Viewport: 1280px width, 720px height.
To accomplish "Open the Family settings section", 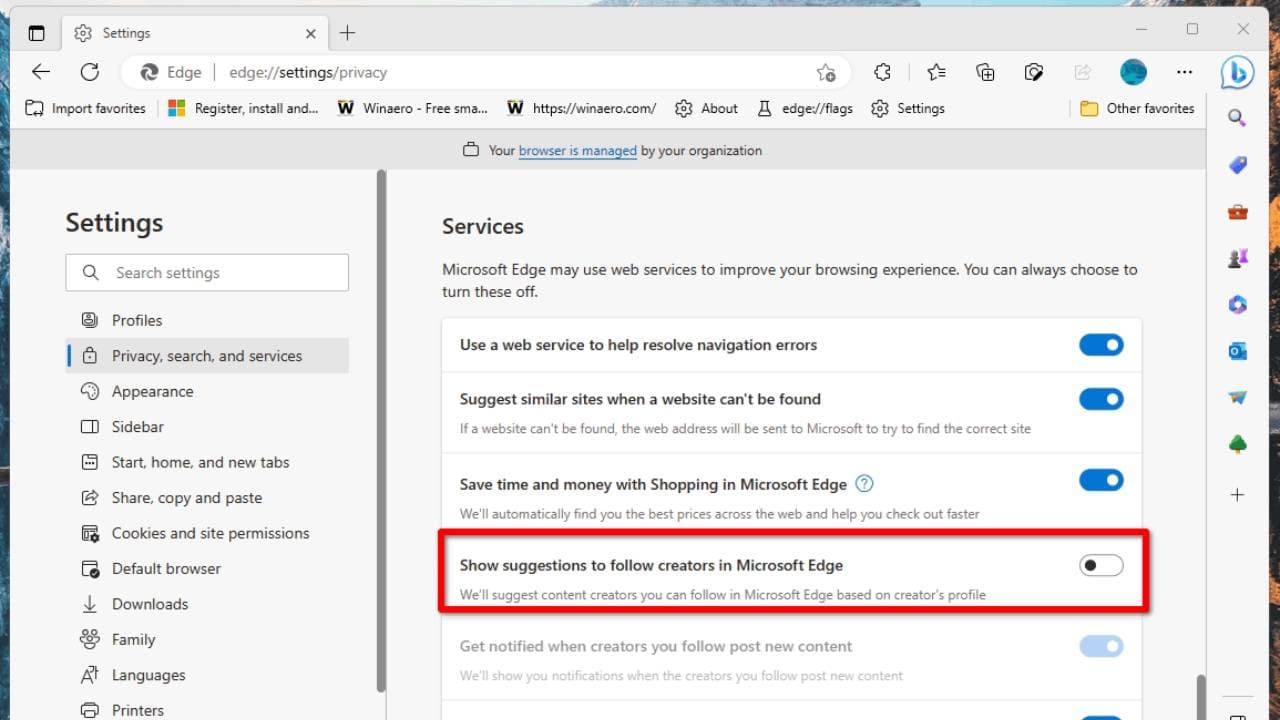I will pyautogui.click(x=207, y=640).
